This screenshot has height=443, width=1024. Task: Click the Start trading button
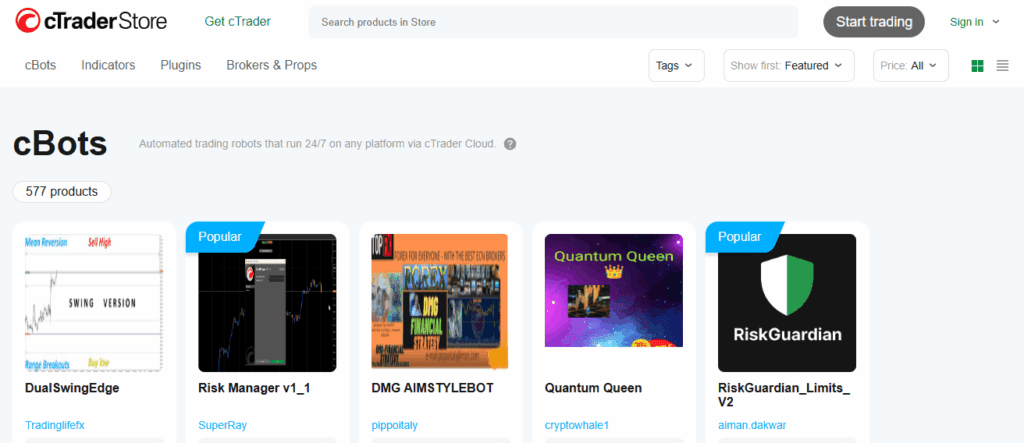874,22
